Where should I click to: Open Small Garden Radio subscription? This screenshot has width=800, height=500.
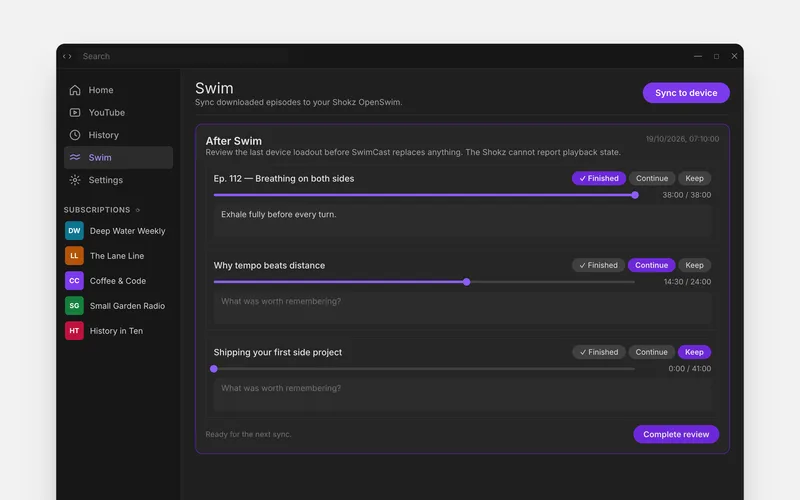click(x=118, y=306)
